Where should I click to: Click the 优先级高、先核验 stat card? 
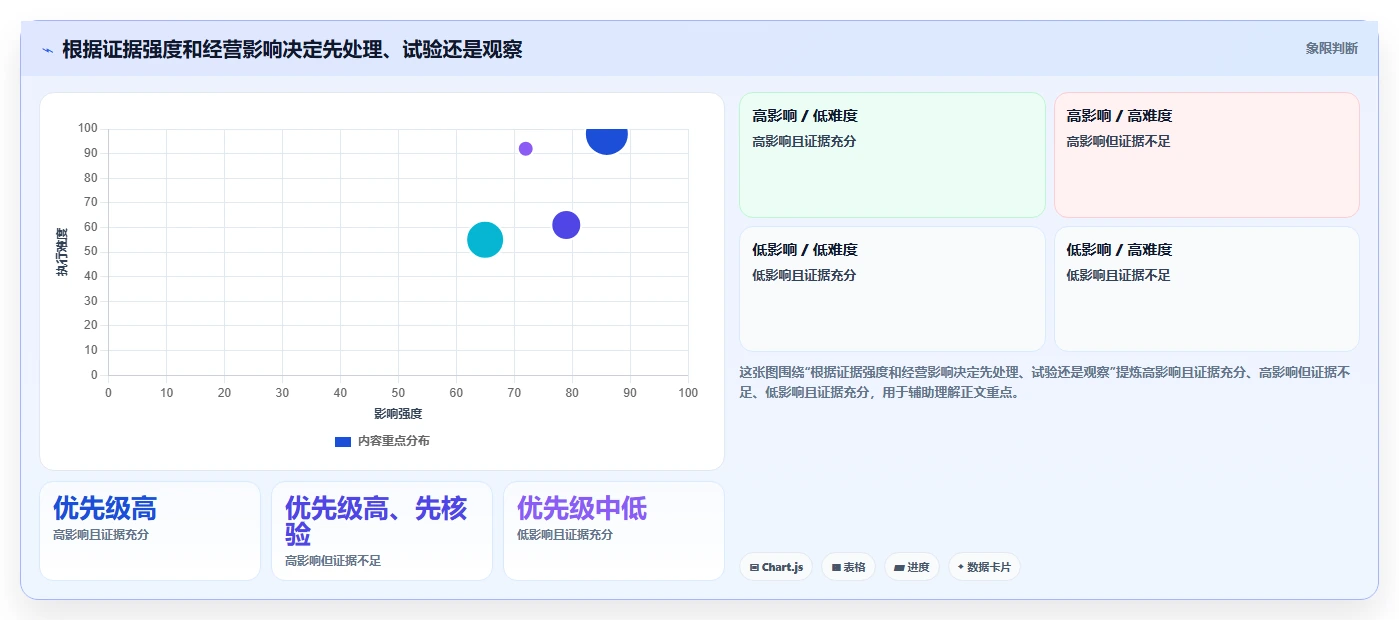382,531
